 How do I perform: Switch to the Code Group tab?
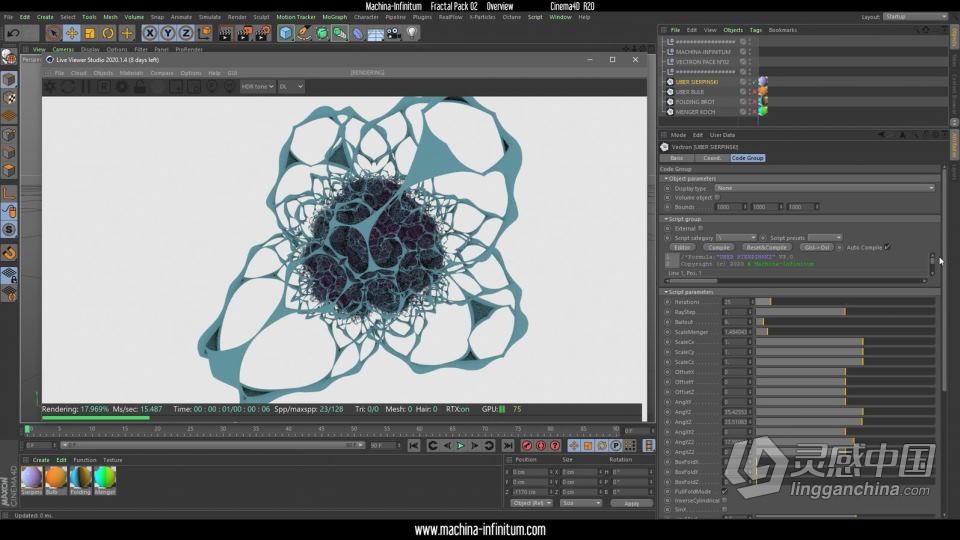pos(748,158)
